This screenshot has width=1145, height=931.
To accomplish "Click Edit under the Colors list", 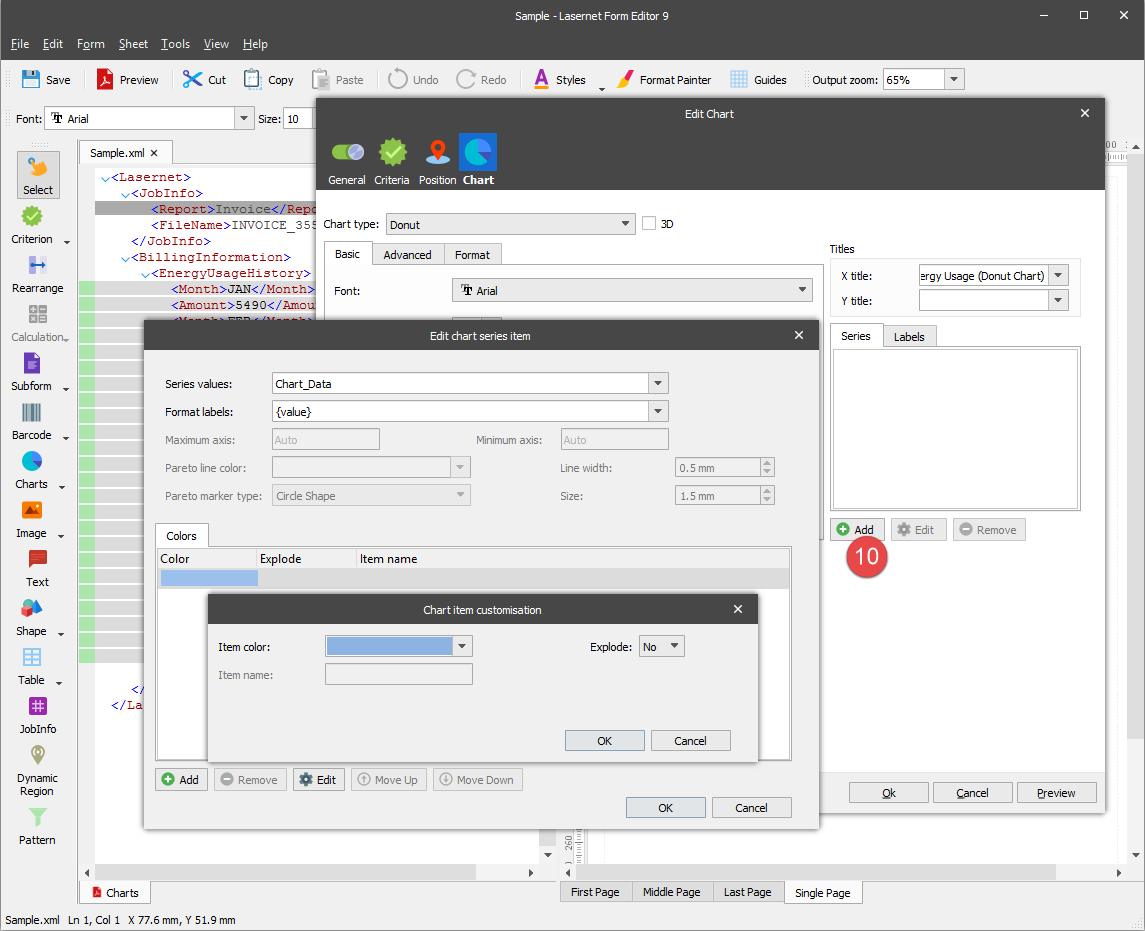I will click(x=318, y=779).
